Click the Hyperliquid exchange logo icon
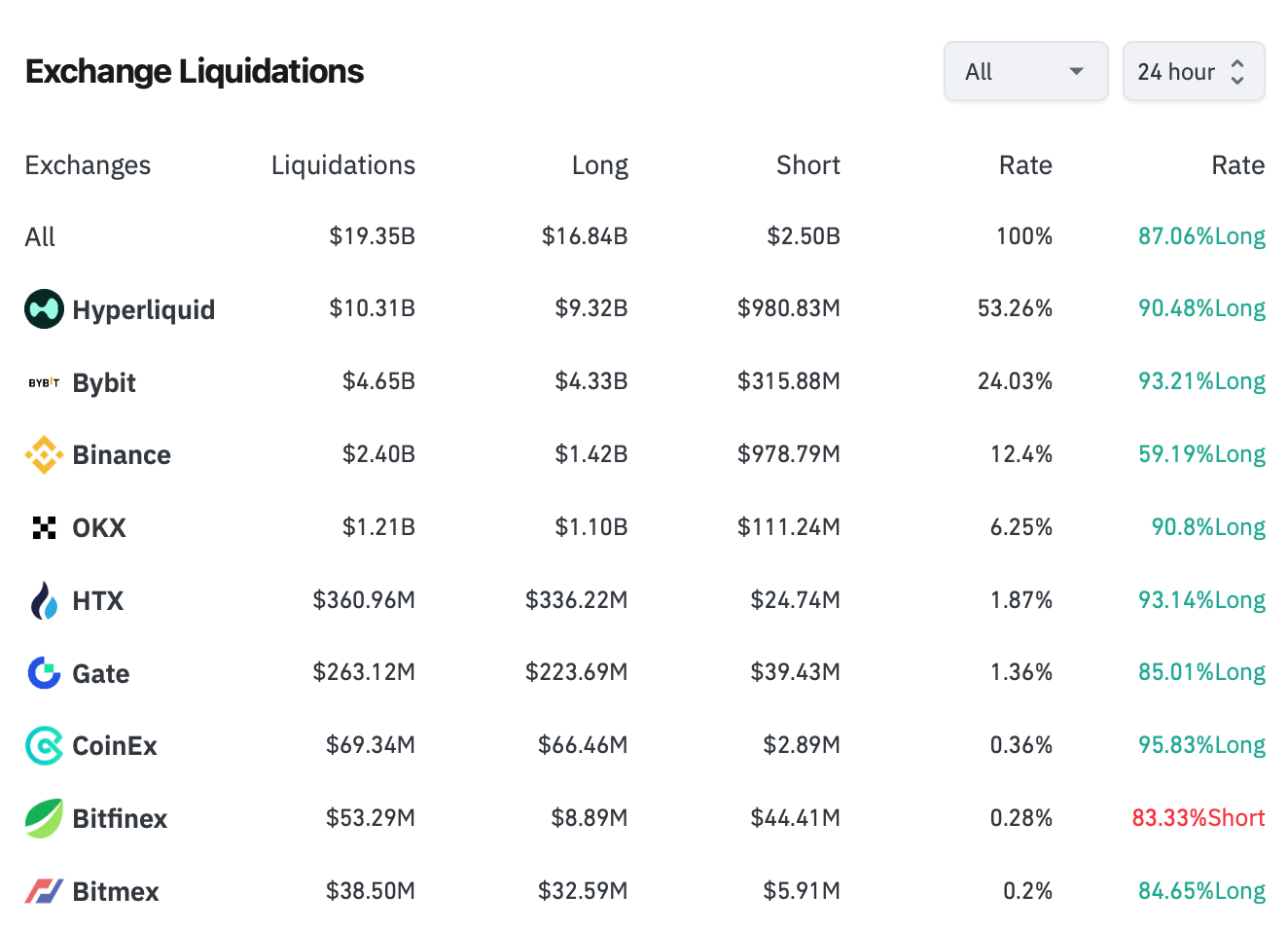 (44, 309)
